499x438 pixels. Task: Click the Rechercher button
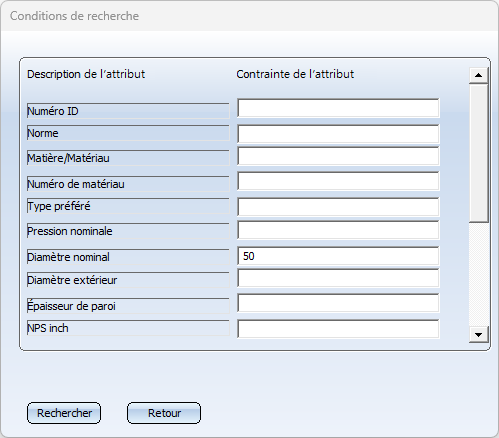[x=64, y=413]
